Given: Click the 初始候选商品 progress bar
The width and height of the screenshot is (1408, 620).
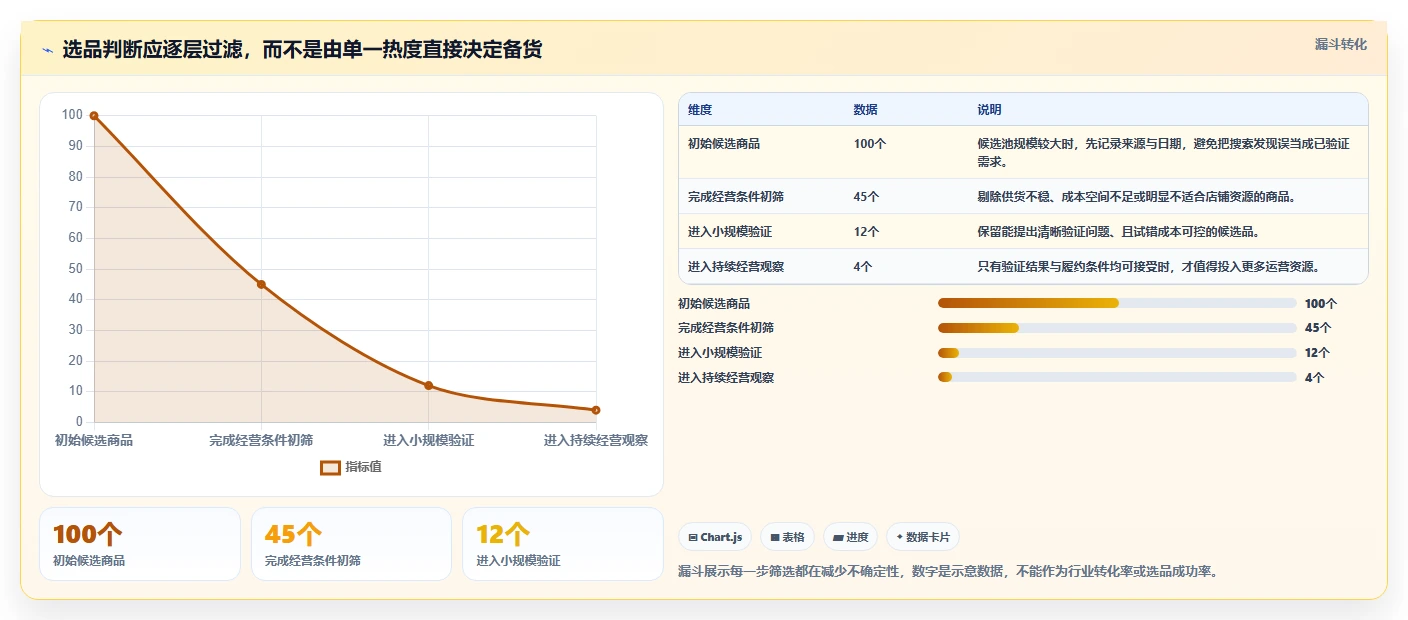Looking at the screenshot, I should (x=1117, y=303).
